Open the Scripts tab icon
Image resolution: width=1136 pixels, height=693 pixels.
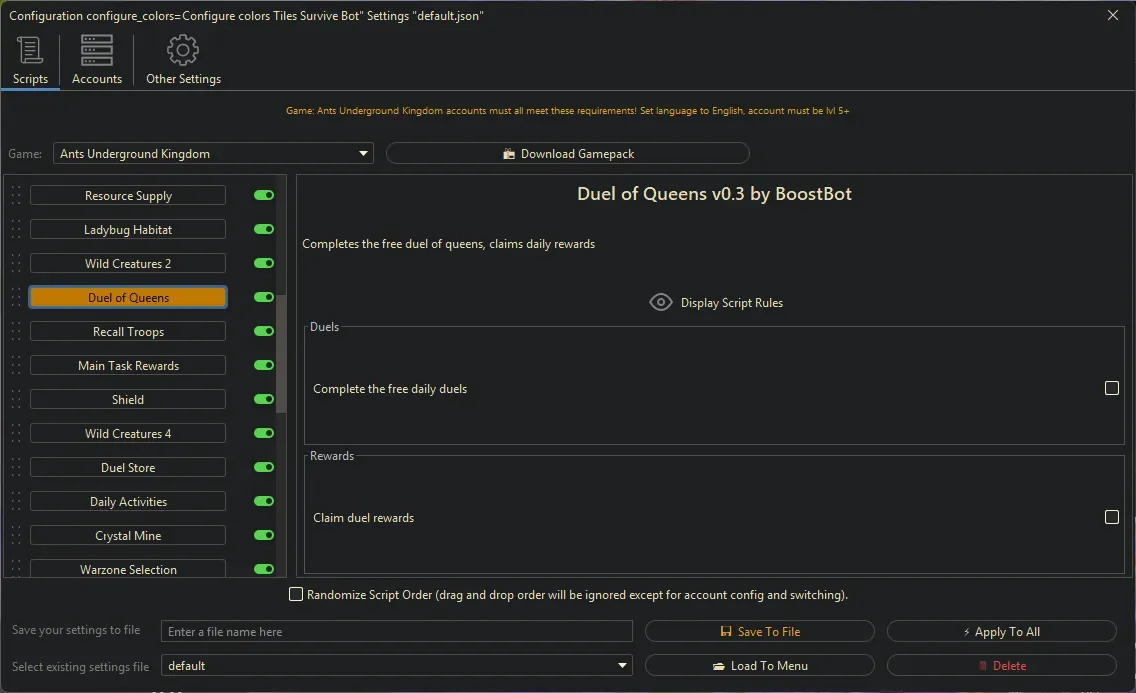[x=30, y=51]
